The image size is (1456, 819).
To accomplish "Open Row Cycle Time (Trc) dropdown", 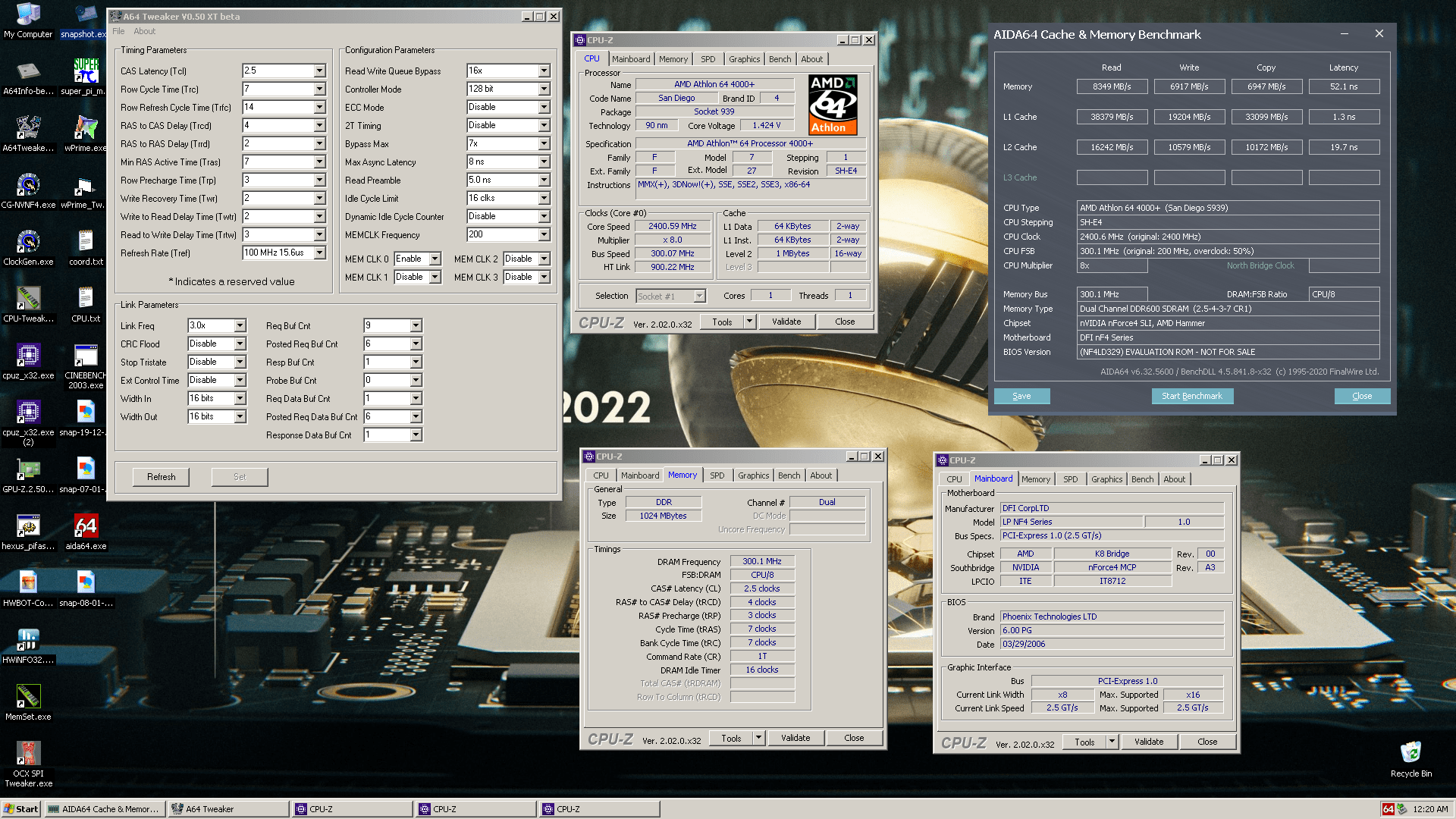I will [x=319, y=89].
